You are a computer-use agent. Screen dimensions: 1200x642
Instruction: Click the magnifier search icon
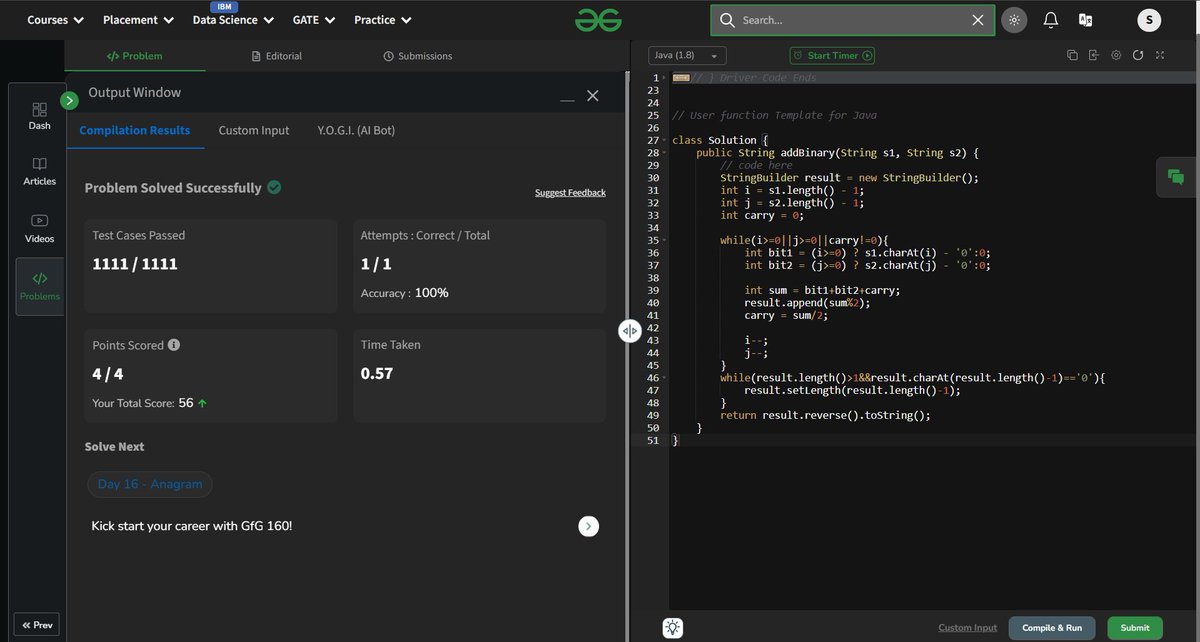(x=727, y=20)
